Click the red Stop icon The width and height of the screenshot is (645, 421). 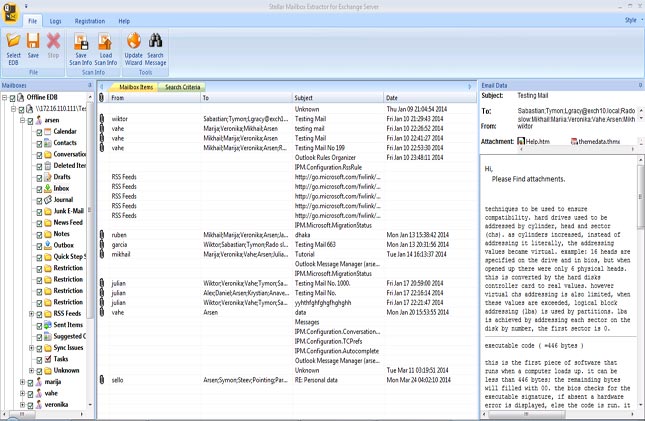(x=53, y=41)
